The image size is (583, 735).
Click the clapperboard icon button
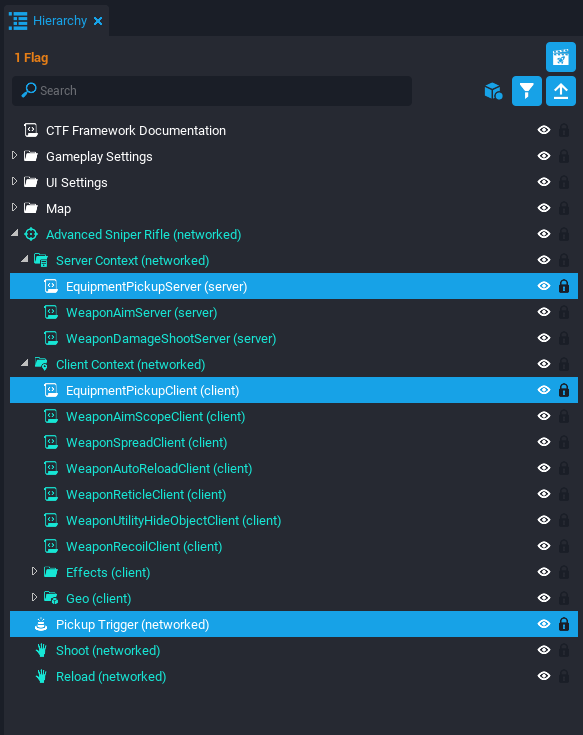(561, 57)
